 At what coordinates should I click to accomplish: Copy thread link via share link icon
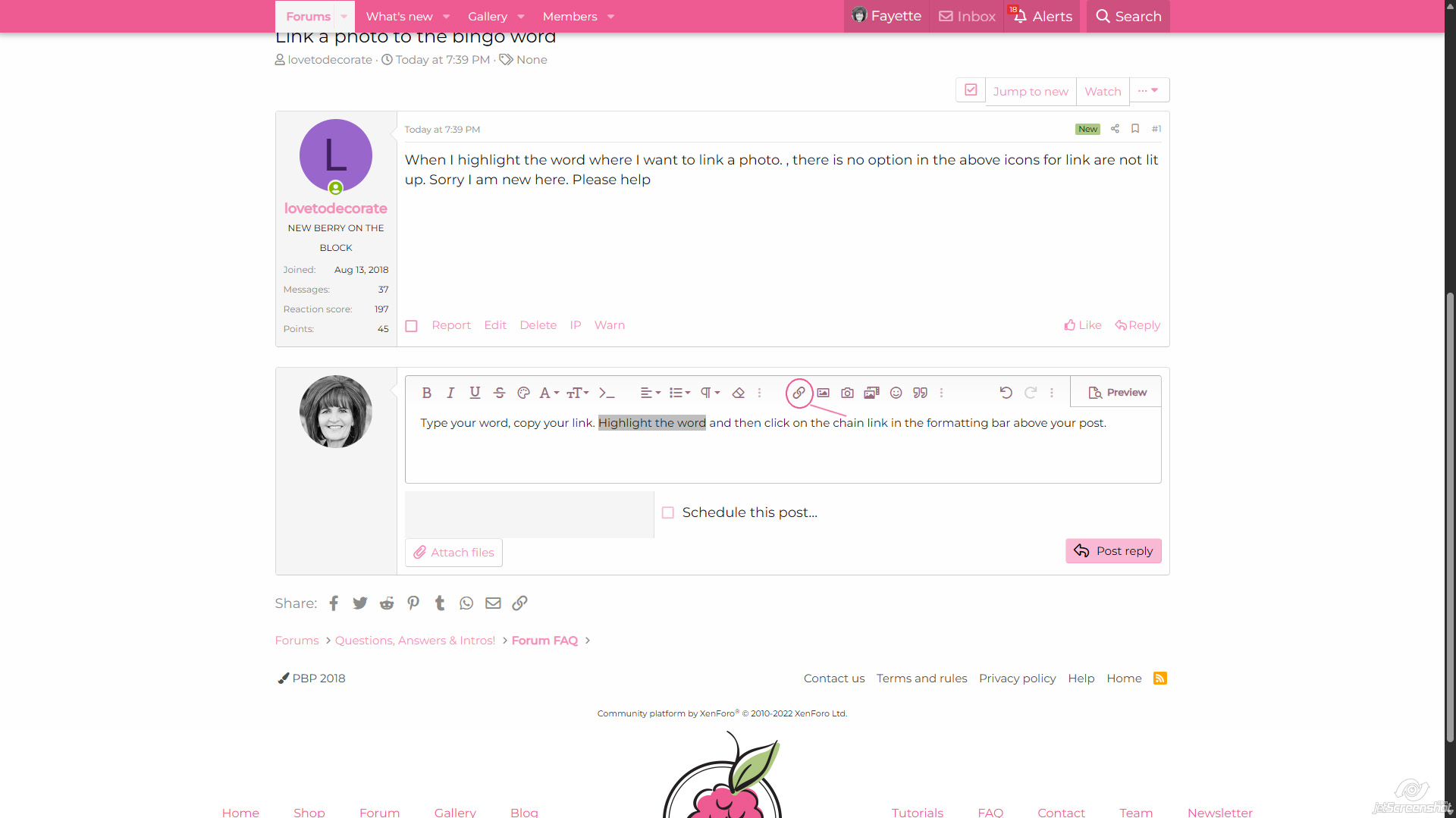519,603
